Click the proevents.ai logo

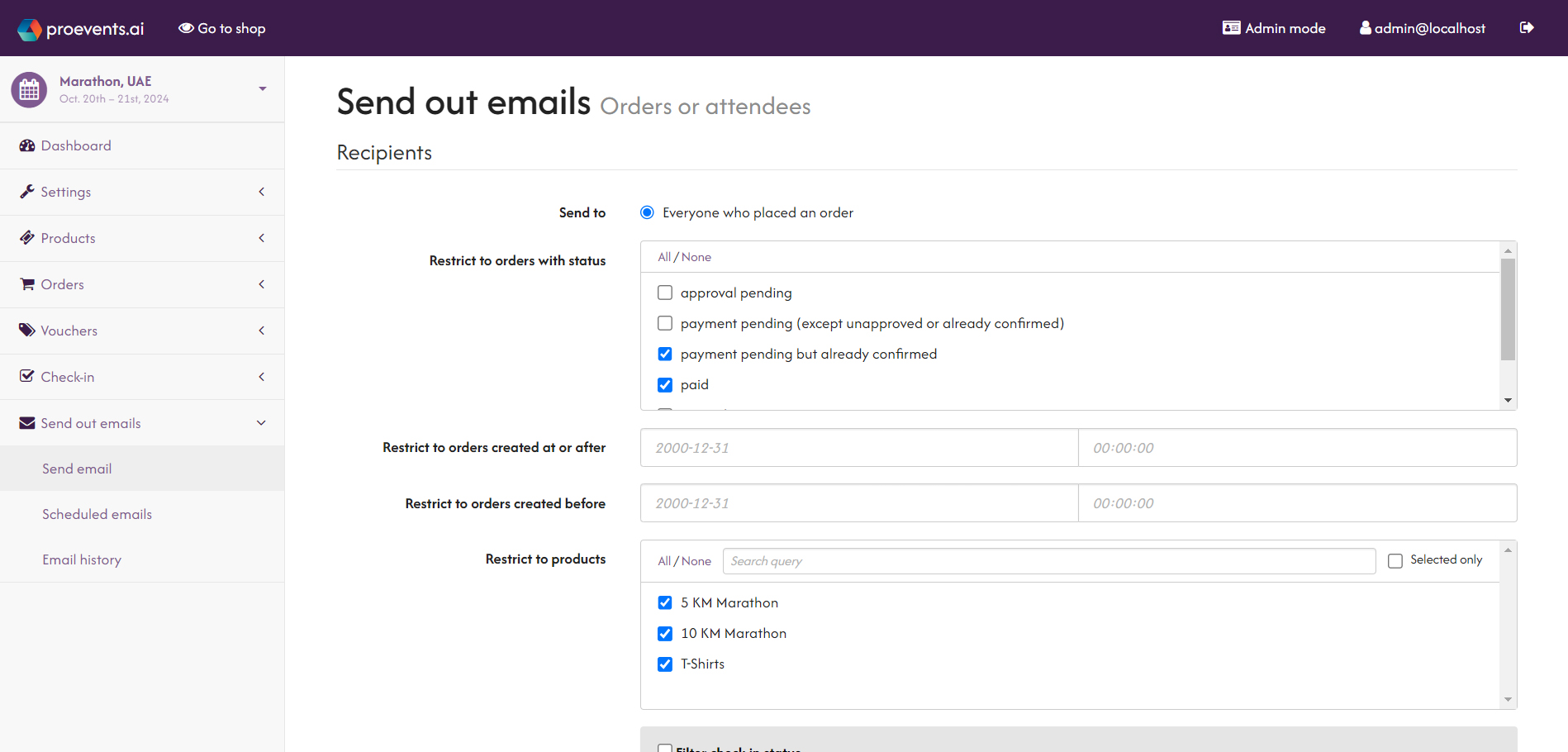tap(79, 27)
